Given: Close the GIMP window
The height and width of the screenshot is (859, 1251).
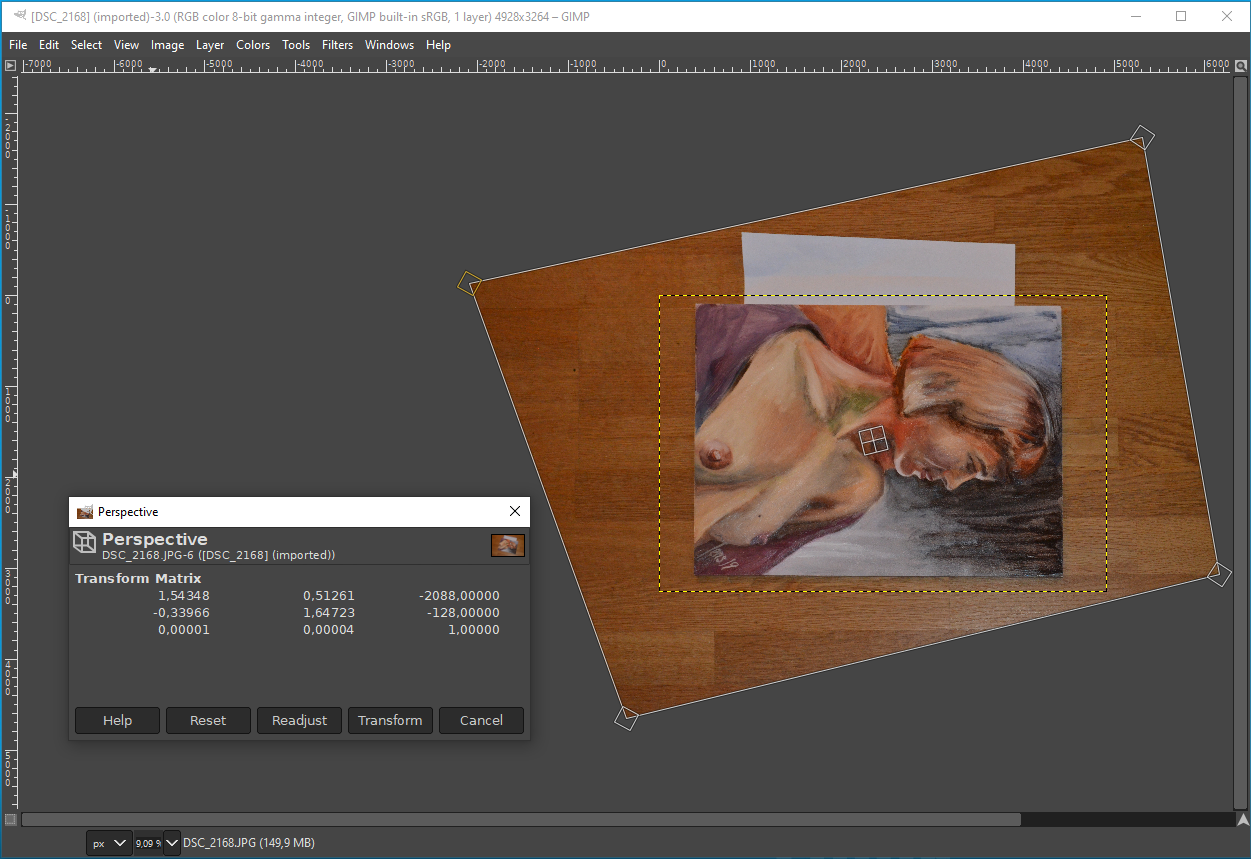Looking at the screenshot, I should pos(1227,16).
